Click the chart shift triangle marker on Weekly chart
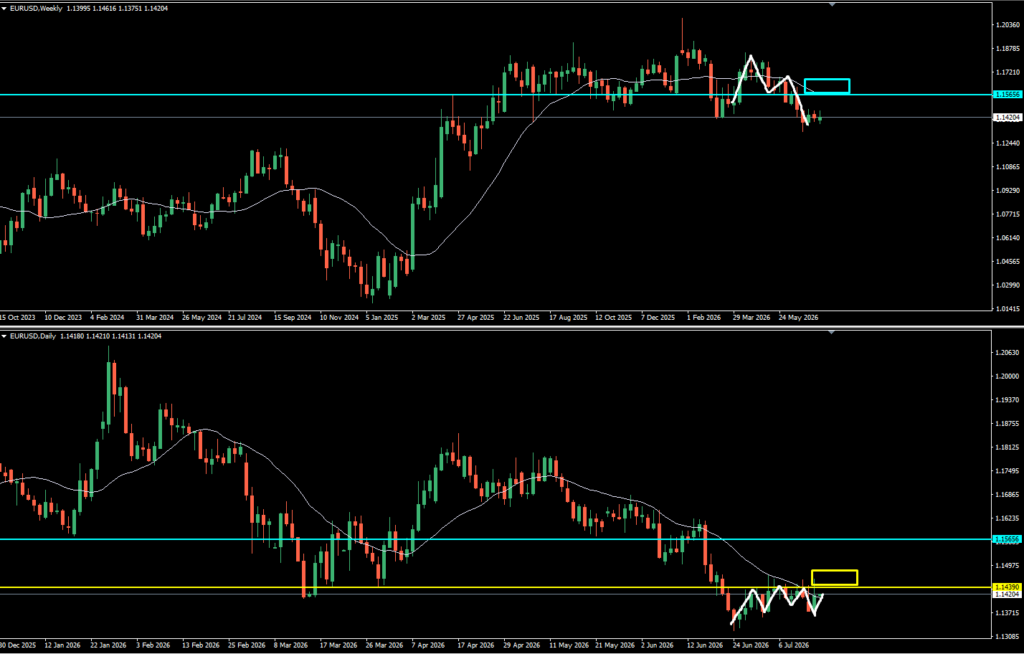 [x=831, y=5]
